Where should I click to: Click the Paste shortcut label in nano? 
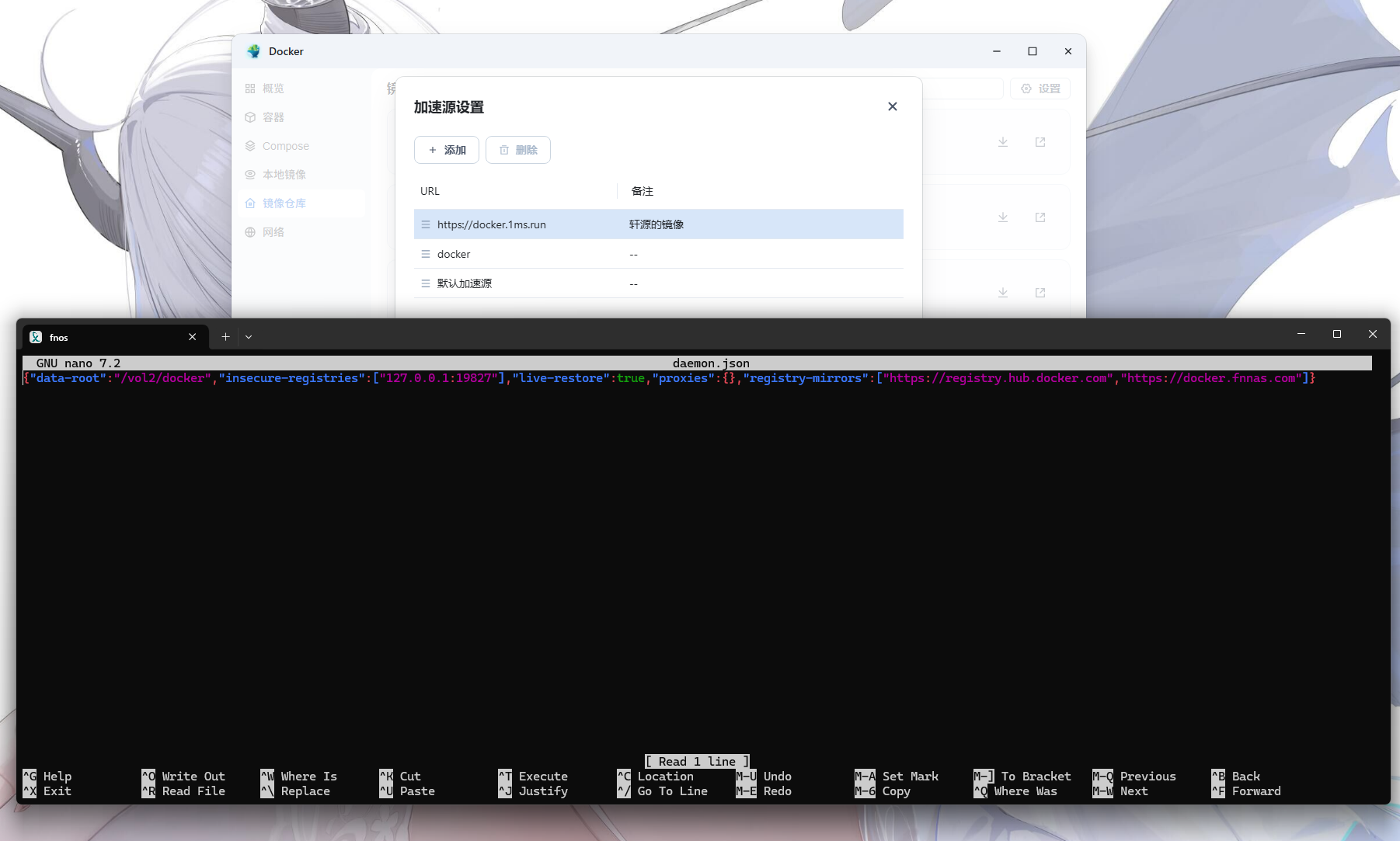417,791
